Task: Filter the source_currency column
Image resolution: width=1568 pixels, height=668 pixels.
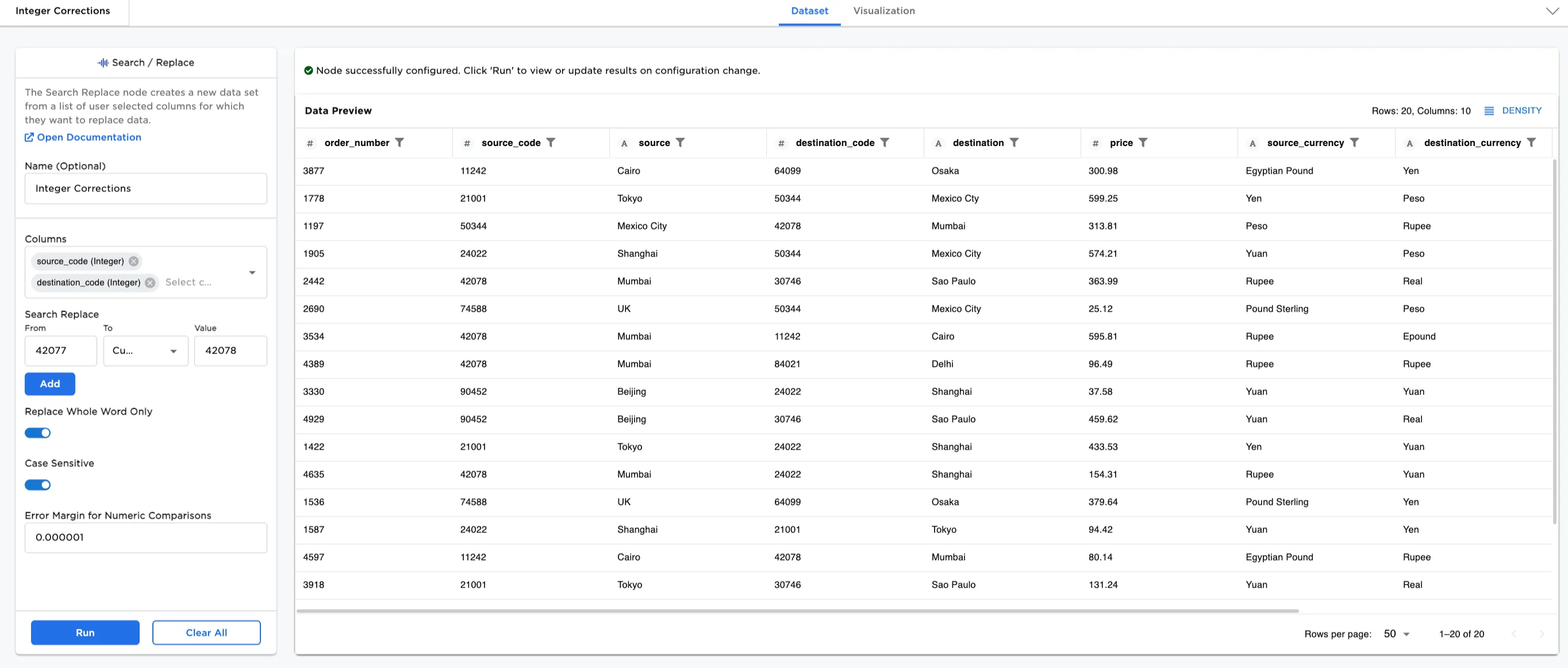Action: (x=1354, y=143)
